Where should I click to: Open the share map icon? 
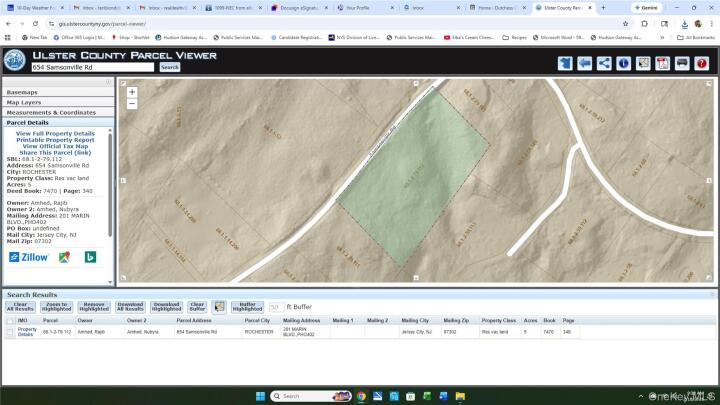coord(604,63)
